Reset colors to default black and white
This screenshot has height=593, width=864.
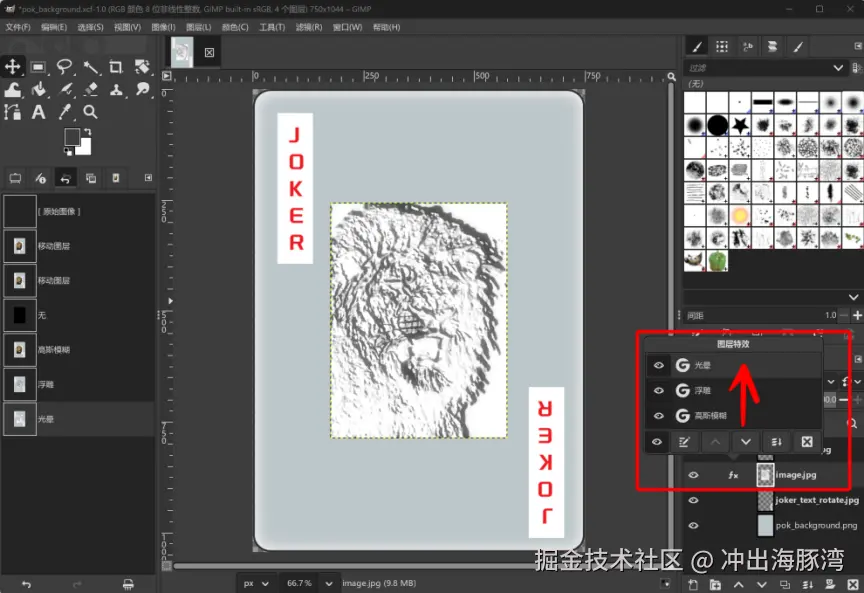coord(68,151)
